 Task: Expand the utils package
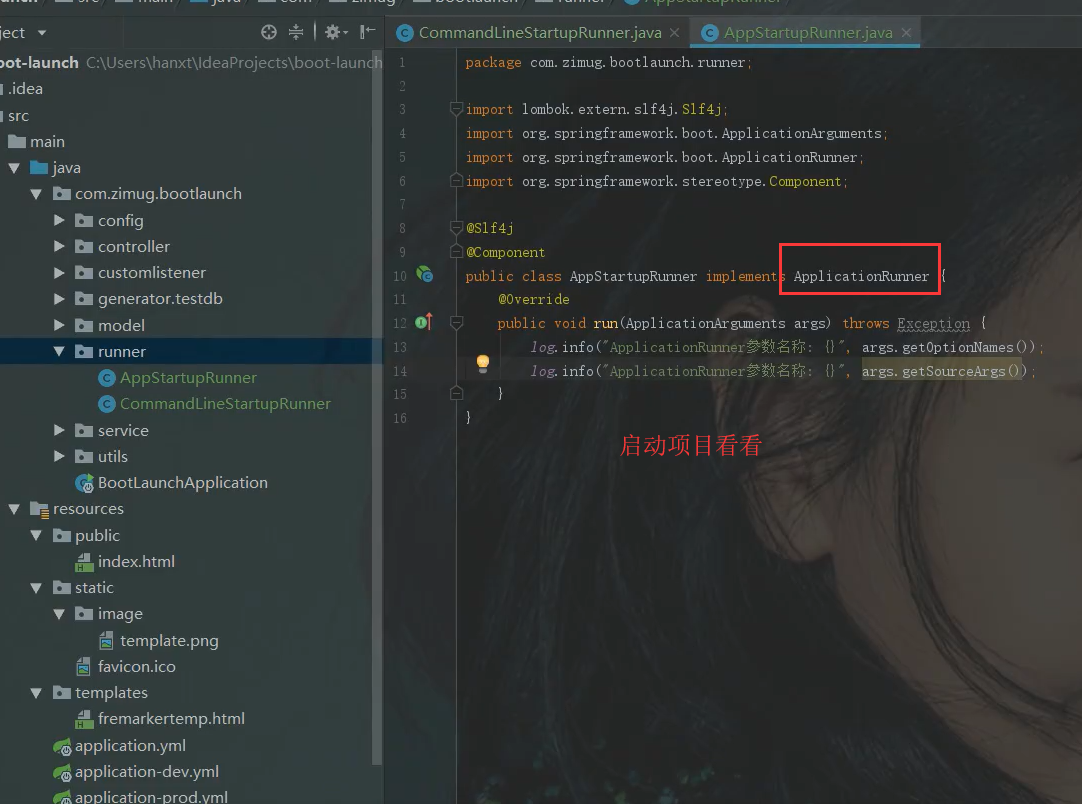(59, 456)
